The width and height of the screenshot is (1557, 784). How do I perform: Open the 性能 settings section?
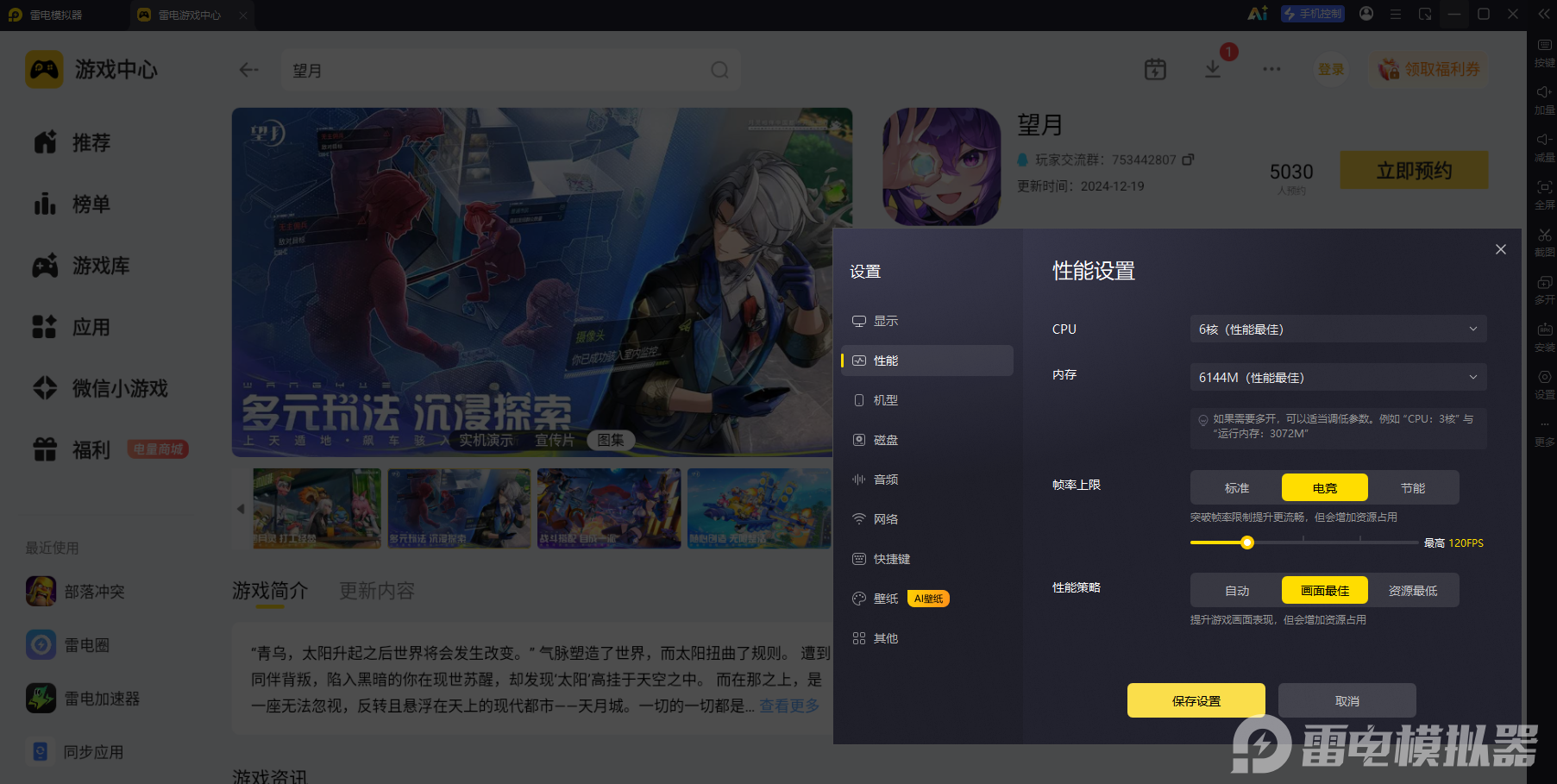click(x=927, y=361)
